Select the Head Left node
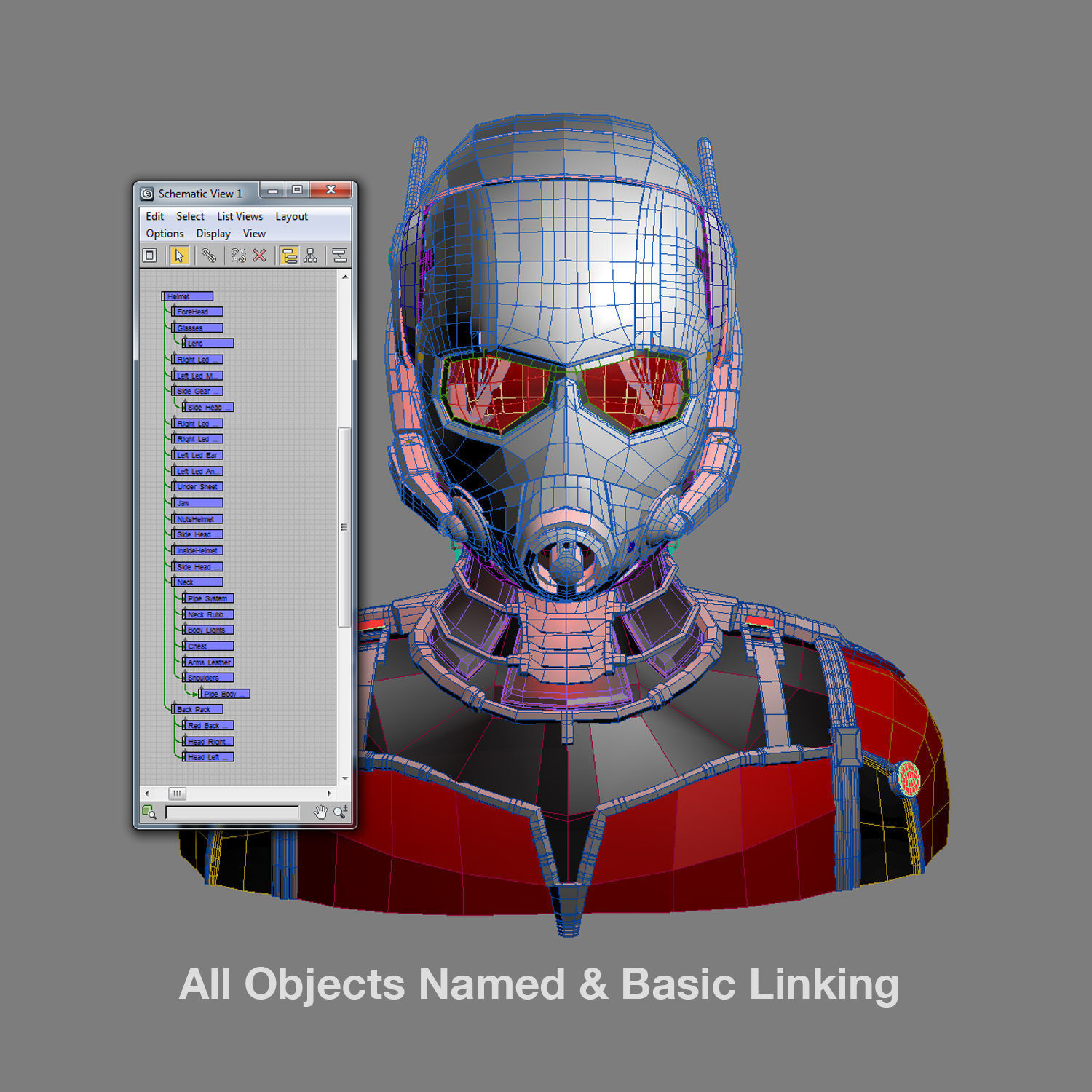This screenshot has height=1092, width=1092. 208,757
